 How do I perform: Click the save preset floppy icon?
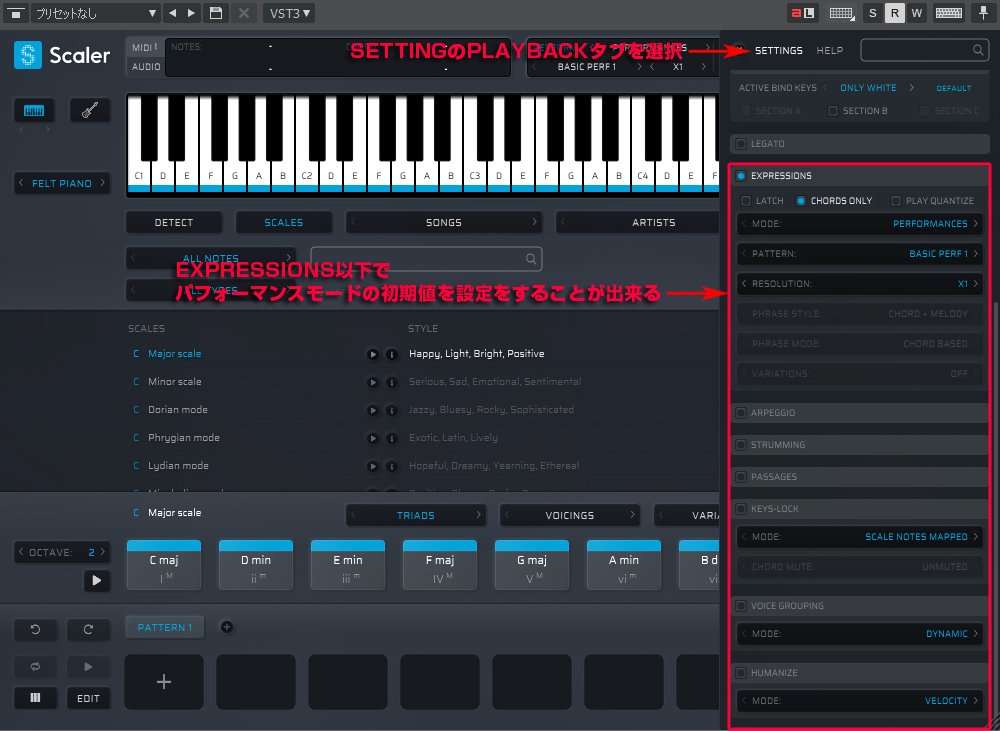216,13
